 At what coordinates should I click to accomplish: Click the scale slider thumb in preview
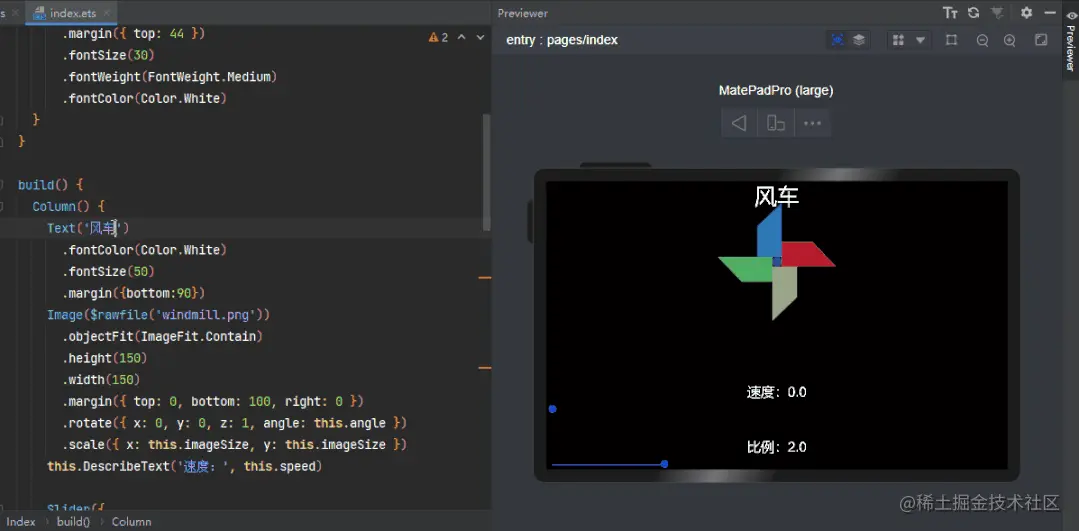[664, 464]
